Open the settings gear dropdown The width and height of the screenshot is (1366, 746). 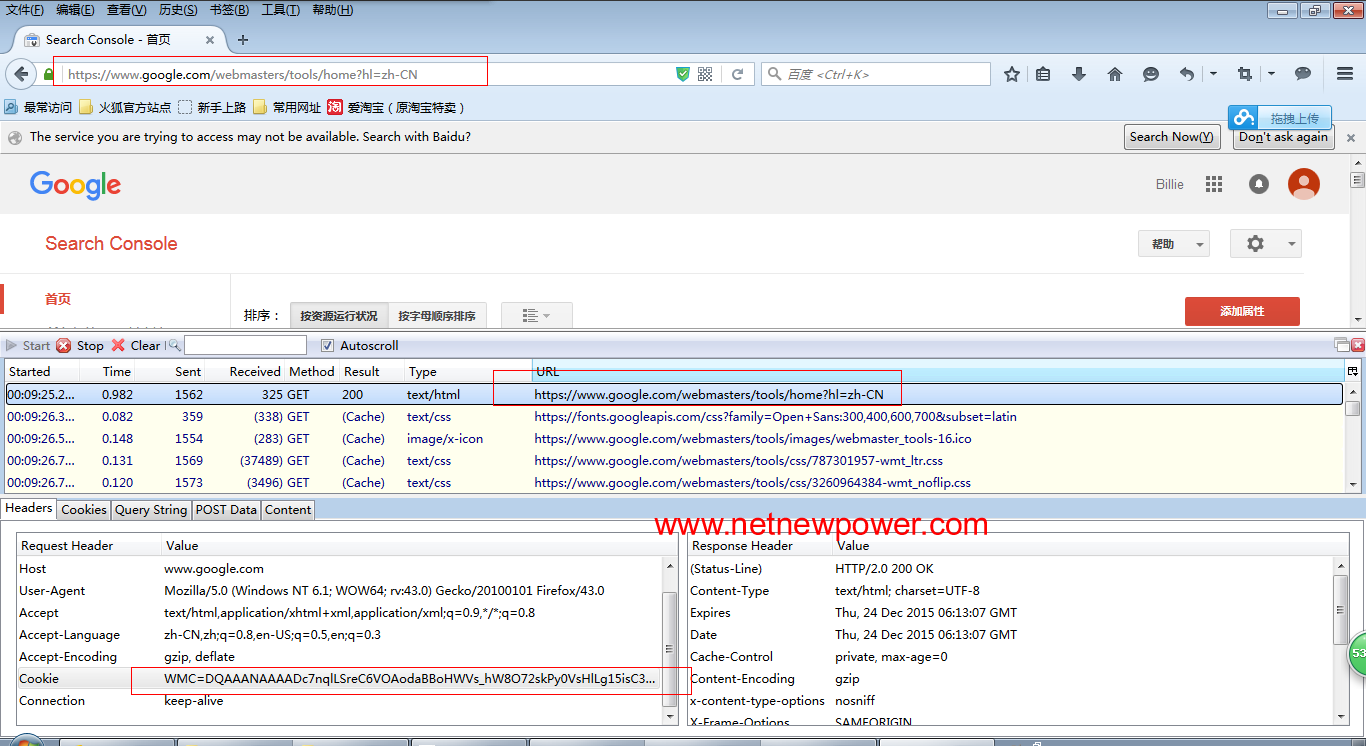pos(1265,244)
